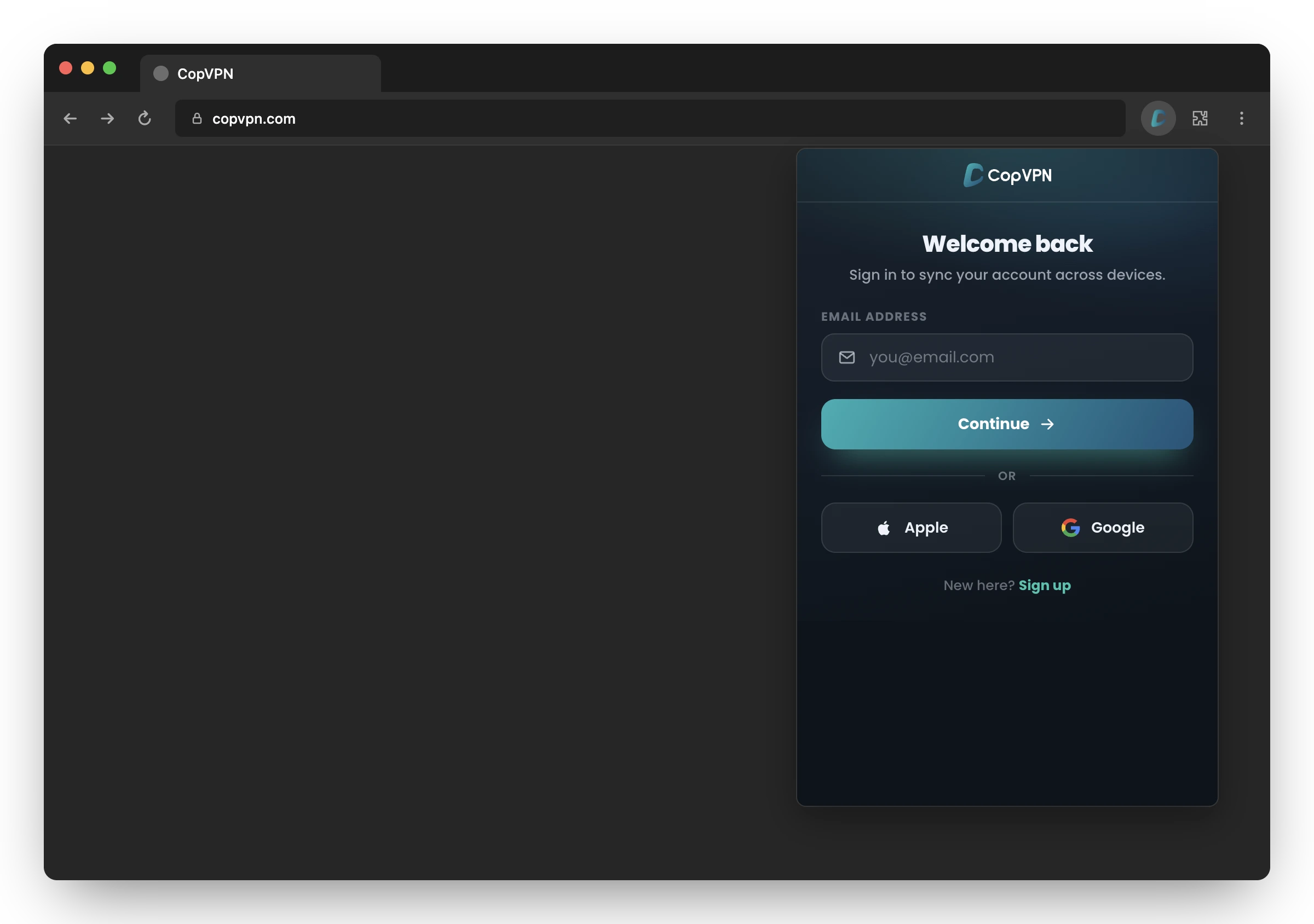Sign in with Google button
Viewport: 1314px width, 924px height.
click(1103, 528)
